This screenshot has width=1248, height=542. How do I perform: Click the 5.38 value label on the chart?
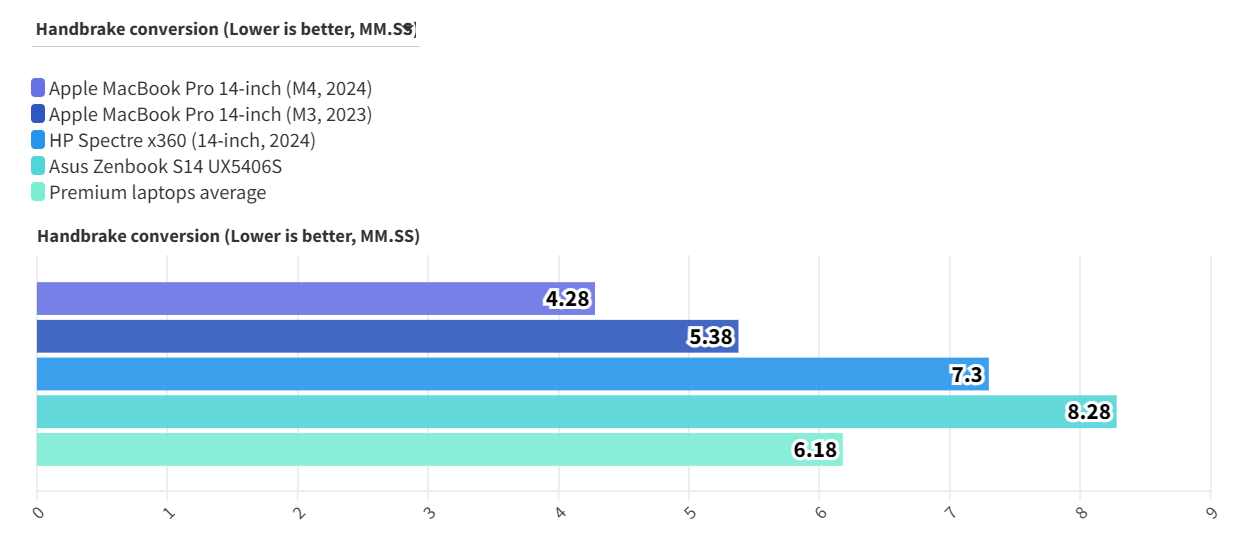coord(711,336)
